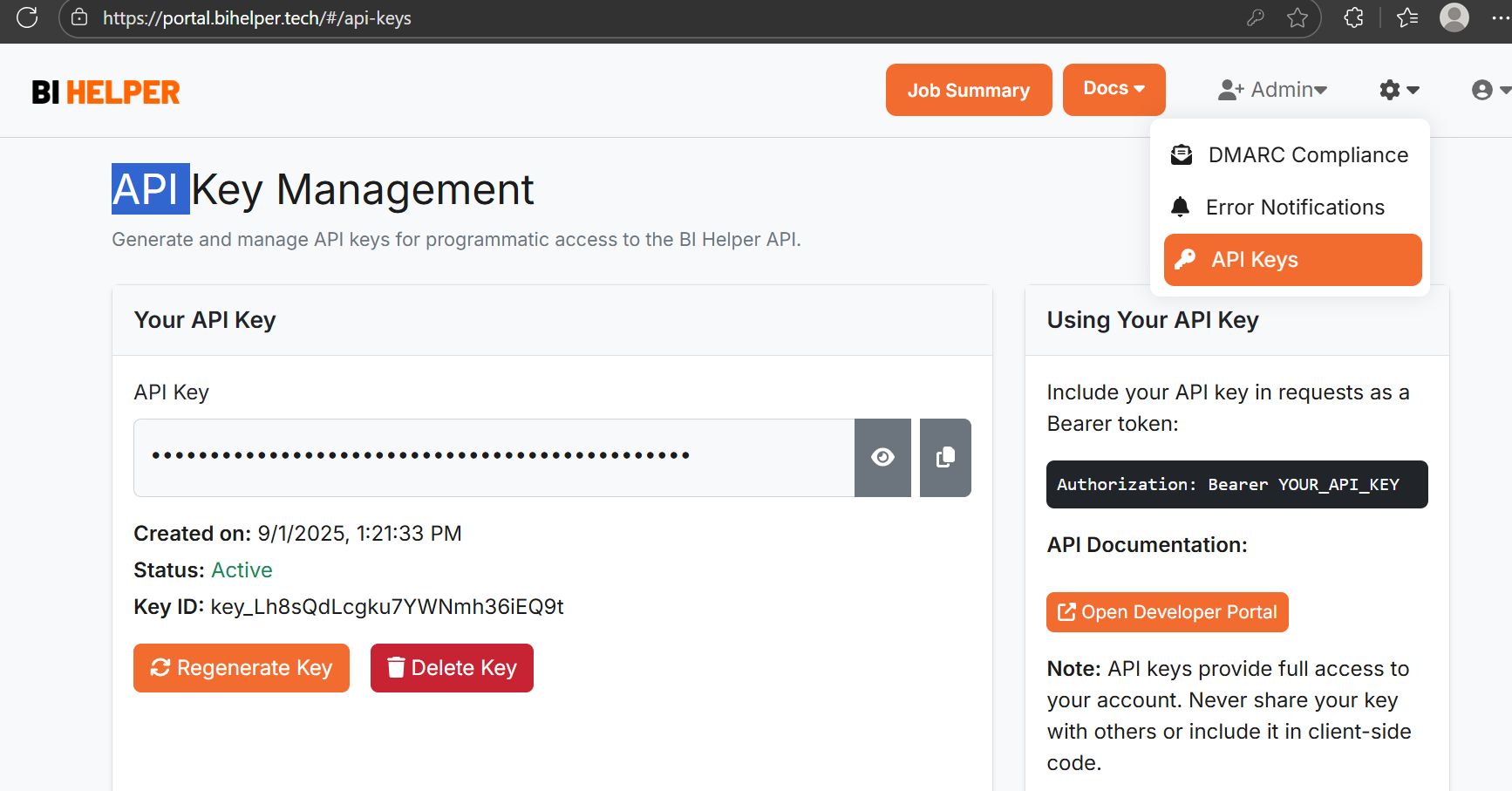The height and width of the screenshot is (791, 1512).
Task: Open the gear settings dropdown
Action: 1400,90
